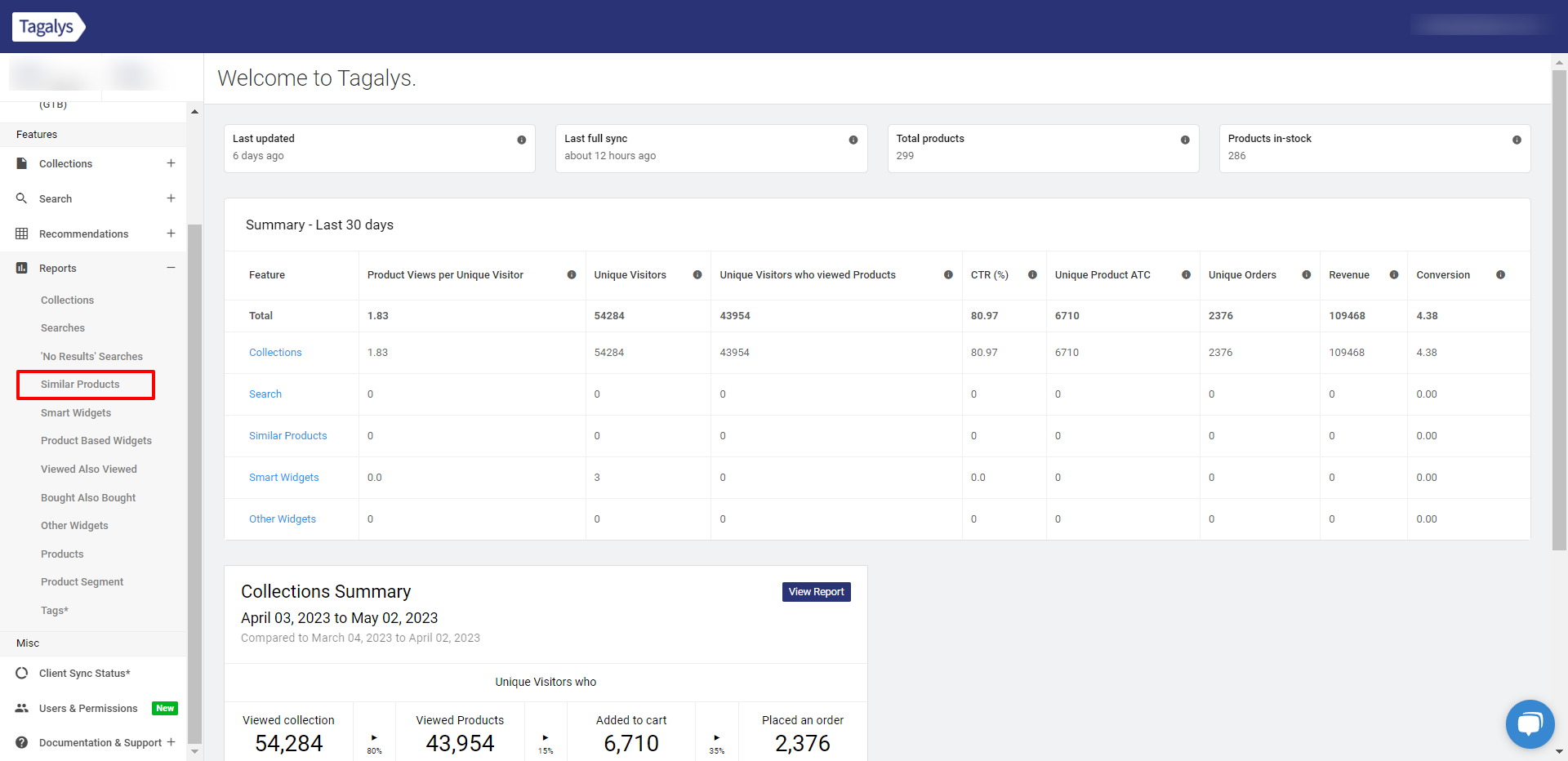Click the Collections sidebar document icon
The height and width of the screenshot is (761, 1568).
[22, 163]
